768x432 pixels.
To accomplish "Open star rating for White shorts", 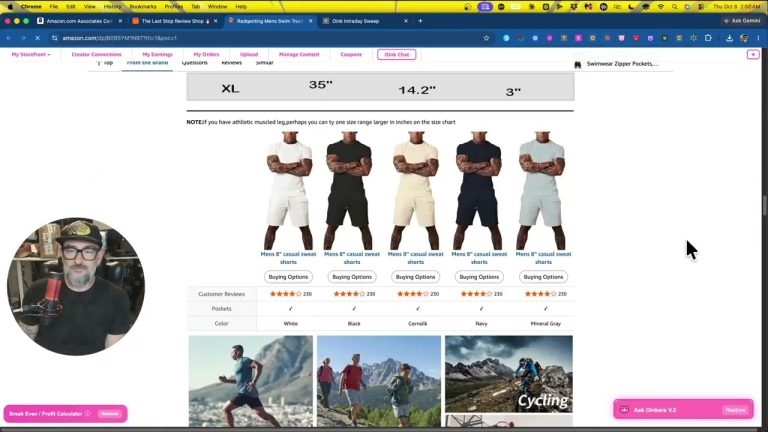I will coord(286,294).
